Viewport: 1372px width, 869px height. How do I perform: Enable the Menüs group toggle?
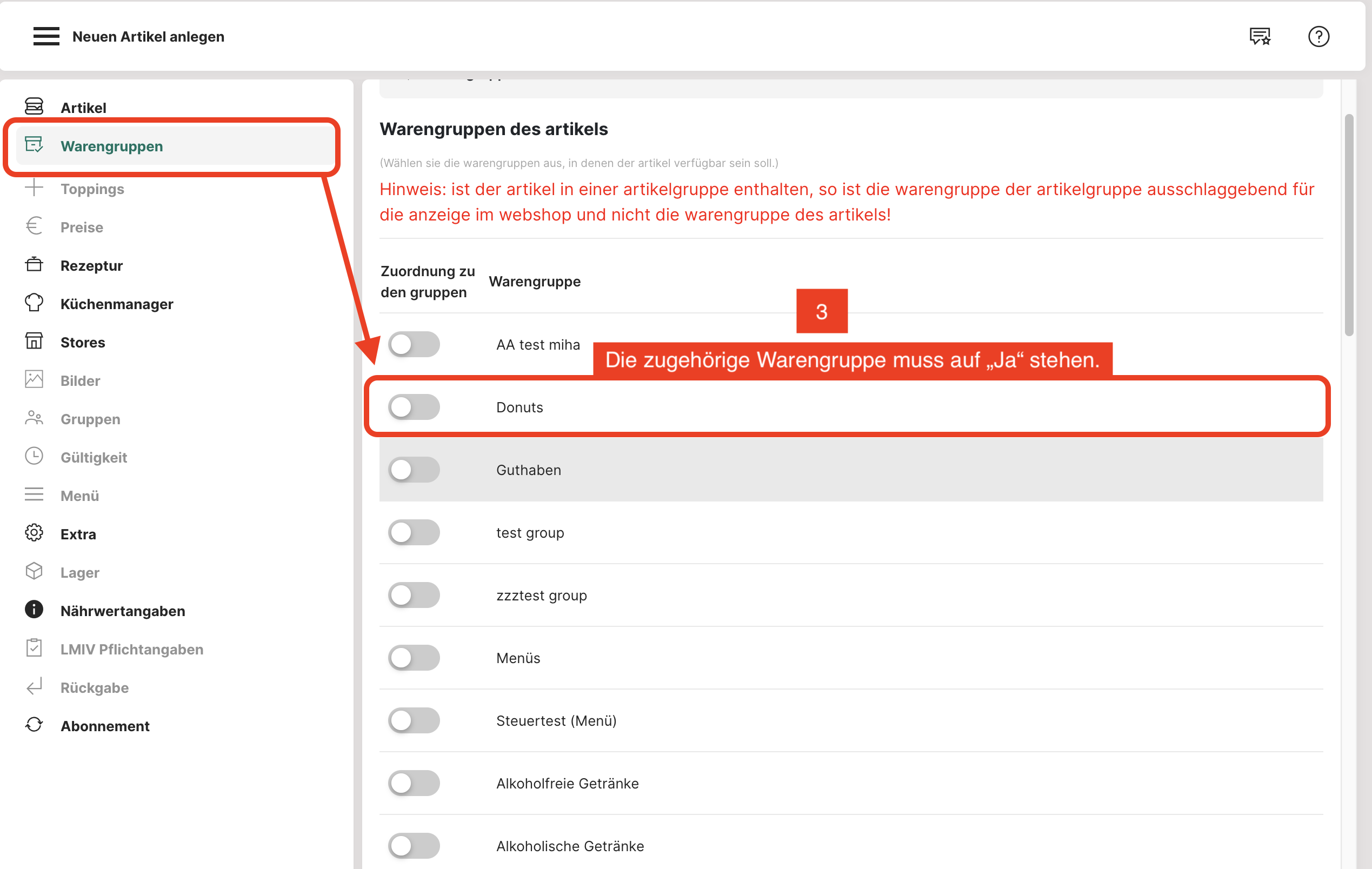coord(414,658)
